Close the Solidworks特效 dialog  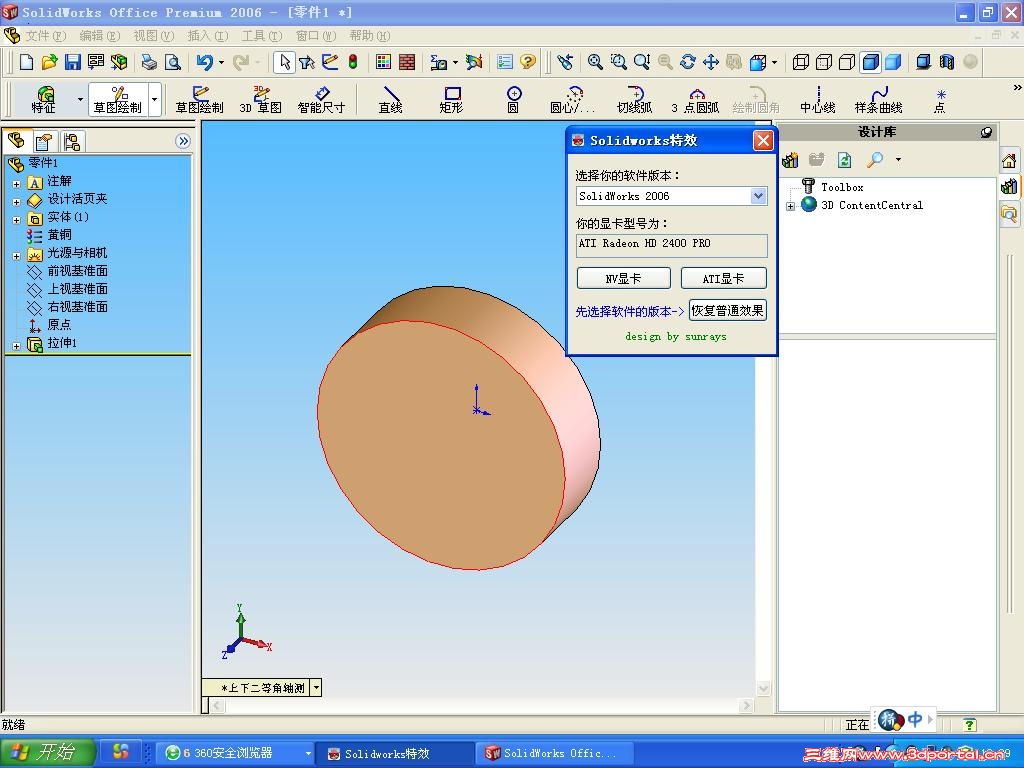coord(763,140)
